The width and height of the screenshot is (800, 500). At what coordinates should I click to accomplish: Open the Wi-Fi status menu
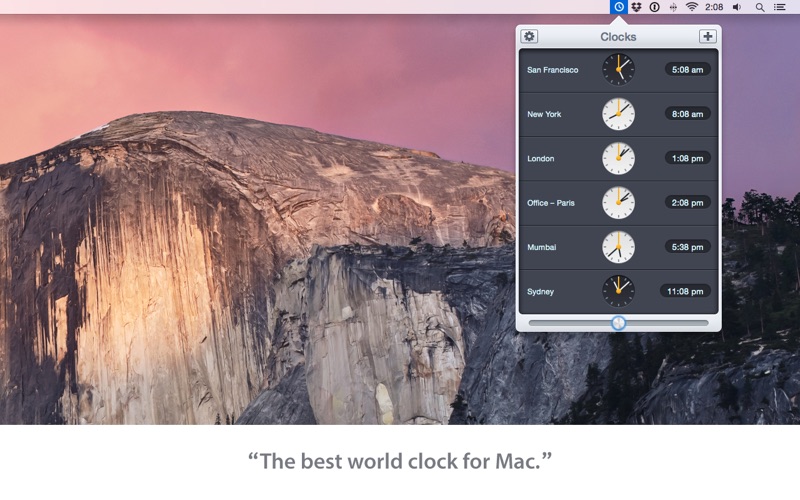[691, 7]
